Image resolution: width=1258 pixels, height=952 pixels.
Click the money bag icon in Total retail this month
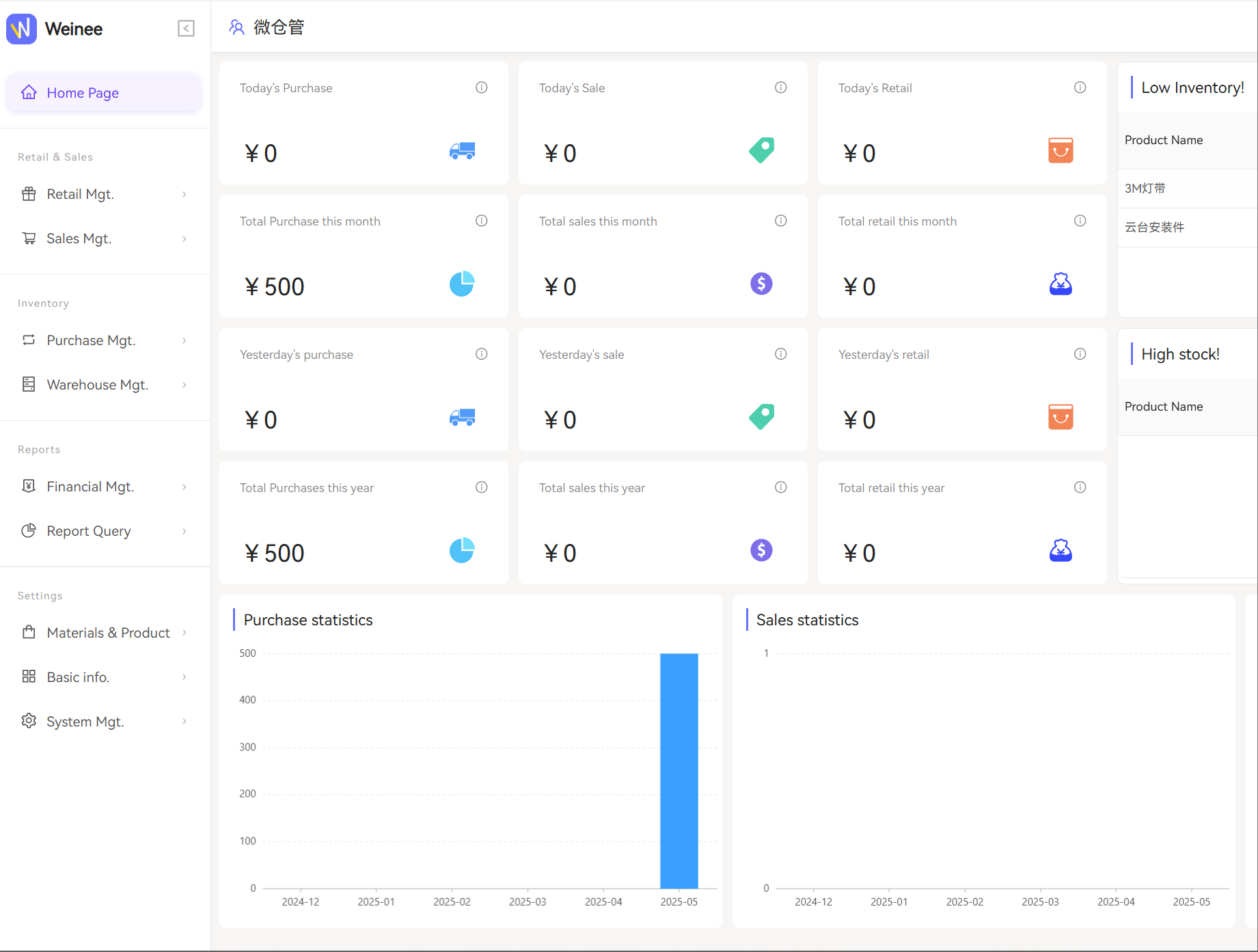[1061, 284]
